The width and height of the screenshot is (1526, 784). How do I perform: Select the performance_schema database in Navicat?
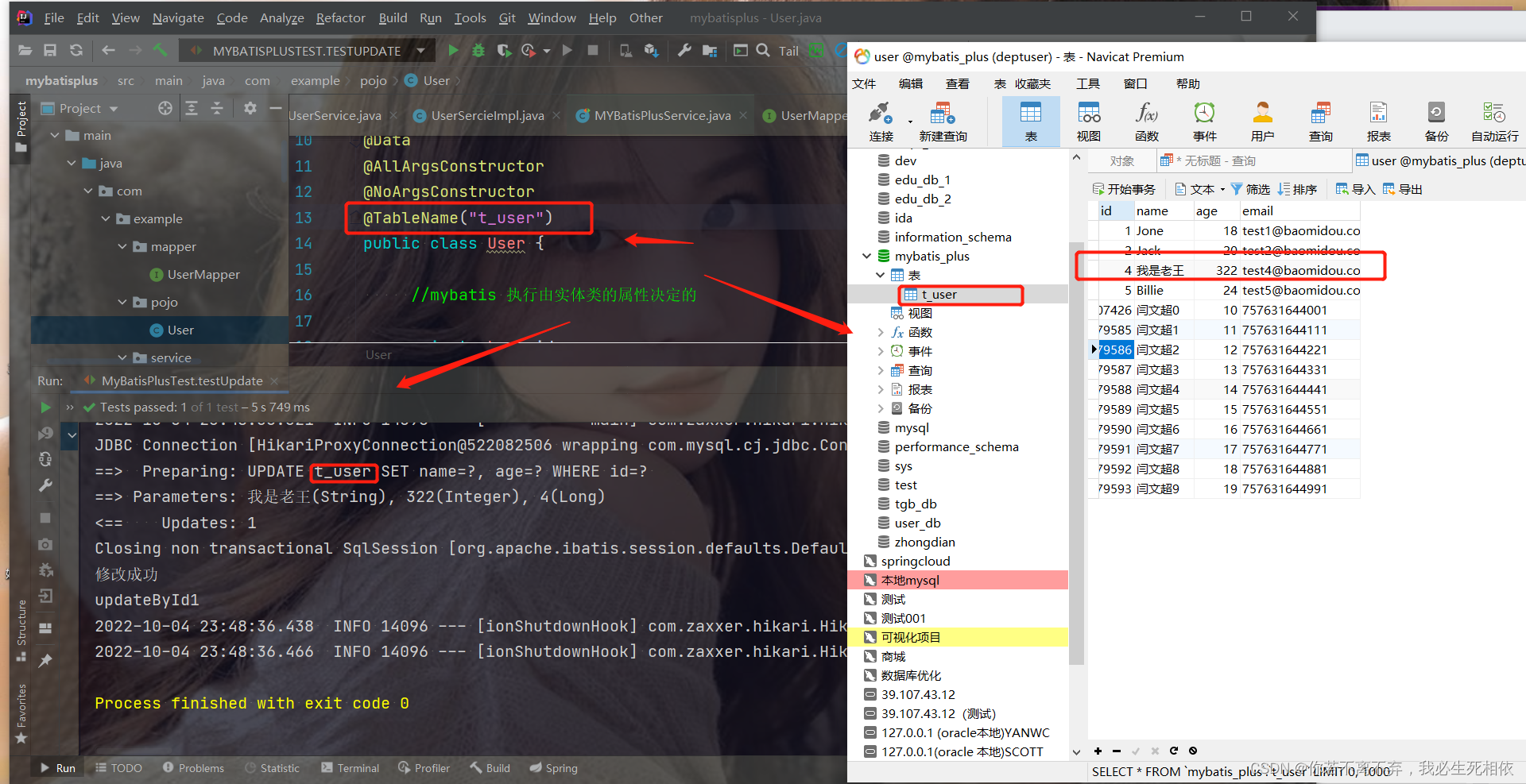956,447
